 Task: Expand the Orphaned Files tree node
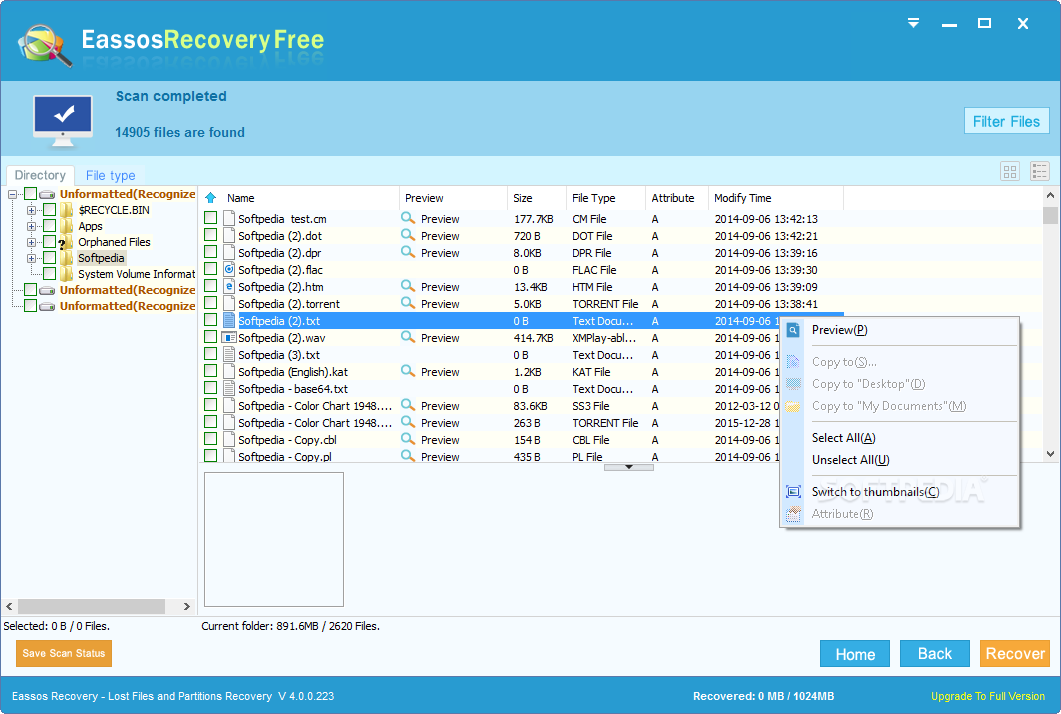[x=31, y=242]
